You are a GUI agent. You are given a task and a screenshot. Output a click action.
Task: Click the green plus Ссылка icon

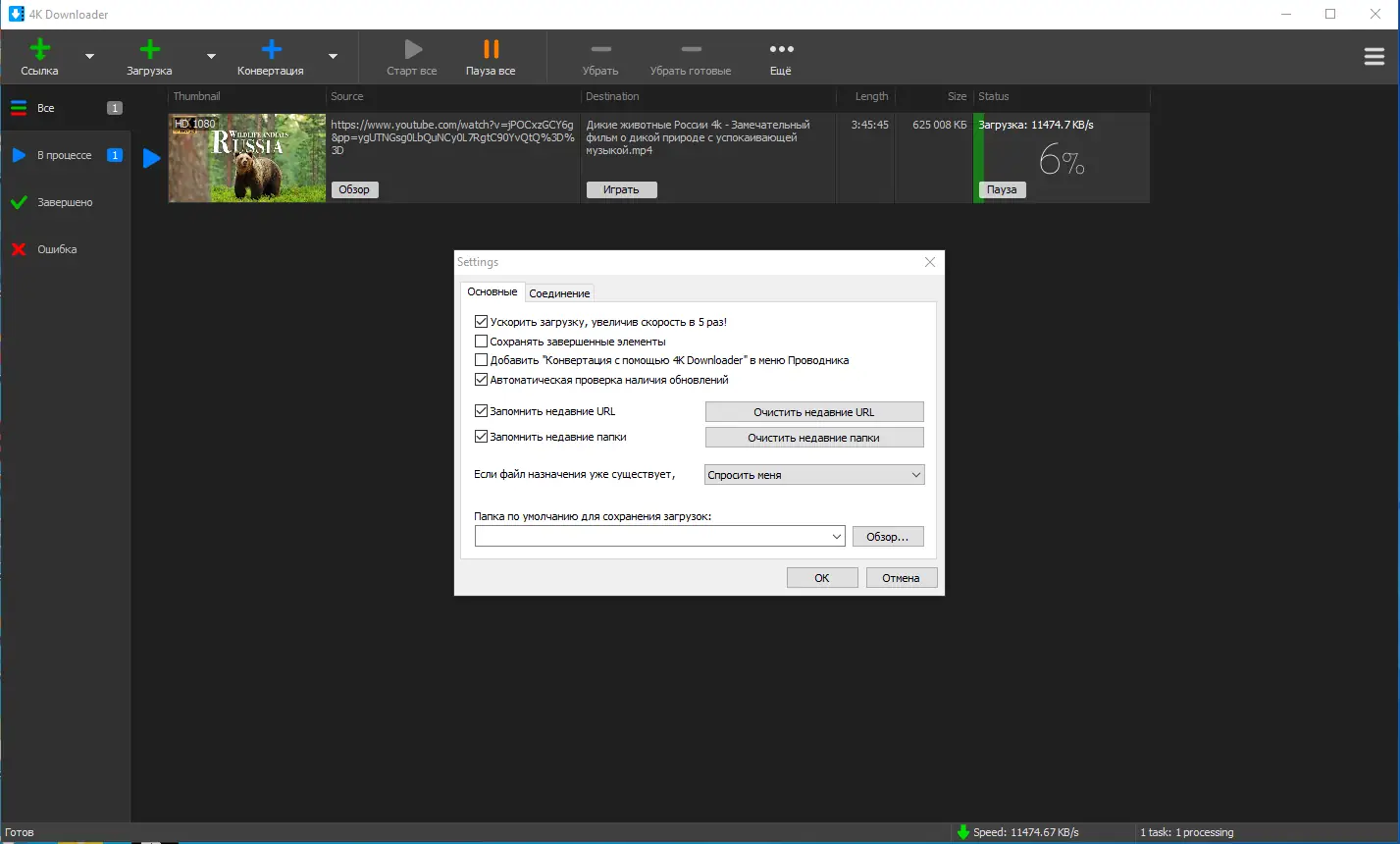tap(39, 49)
